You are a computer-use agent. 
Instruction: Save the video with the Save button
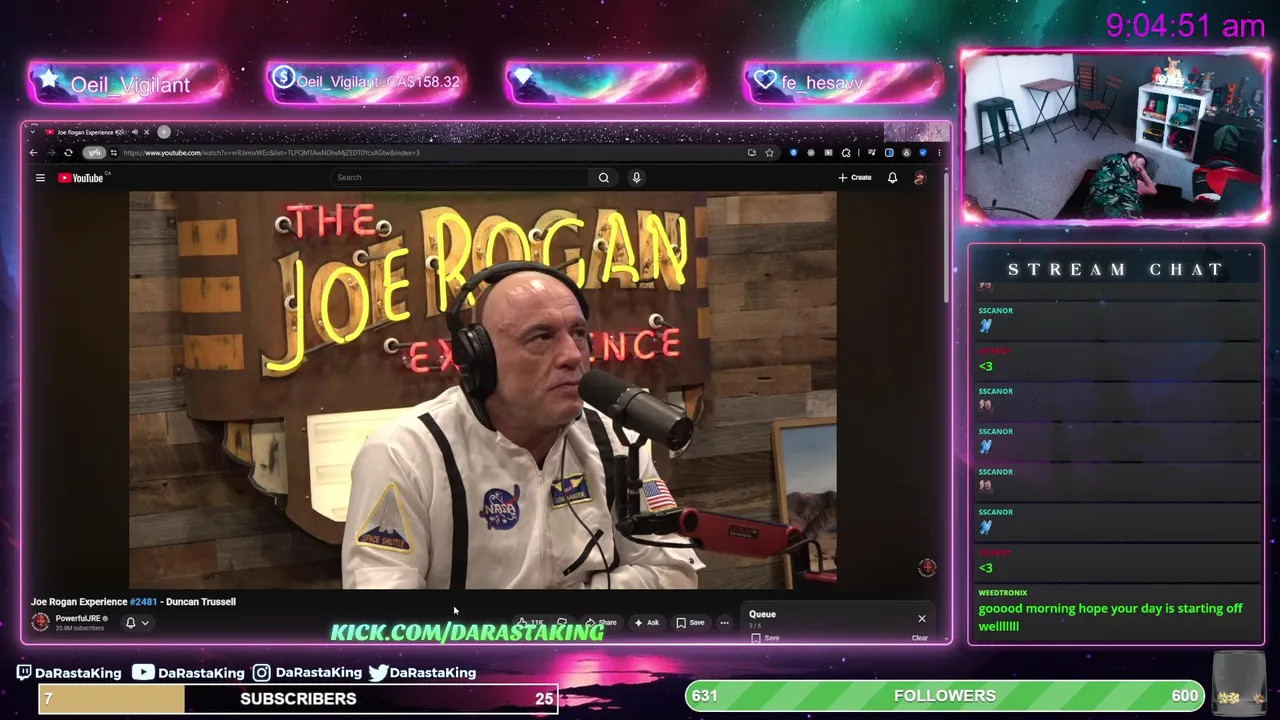pos(690,623)
